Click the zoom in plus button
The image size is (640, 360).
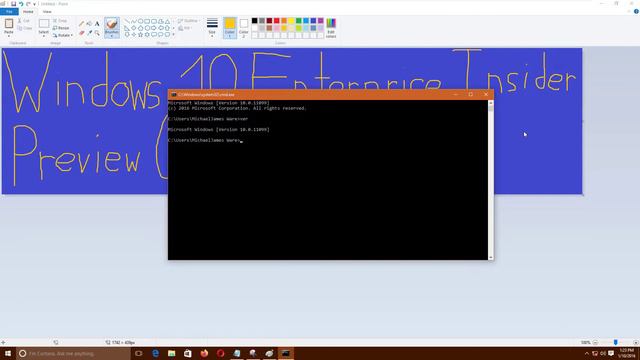(636, 342)
